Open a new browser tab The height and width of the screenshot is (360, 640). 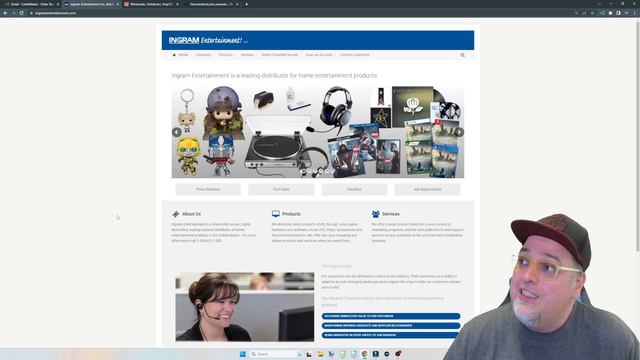247,4
